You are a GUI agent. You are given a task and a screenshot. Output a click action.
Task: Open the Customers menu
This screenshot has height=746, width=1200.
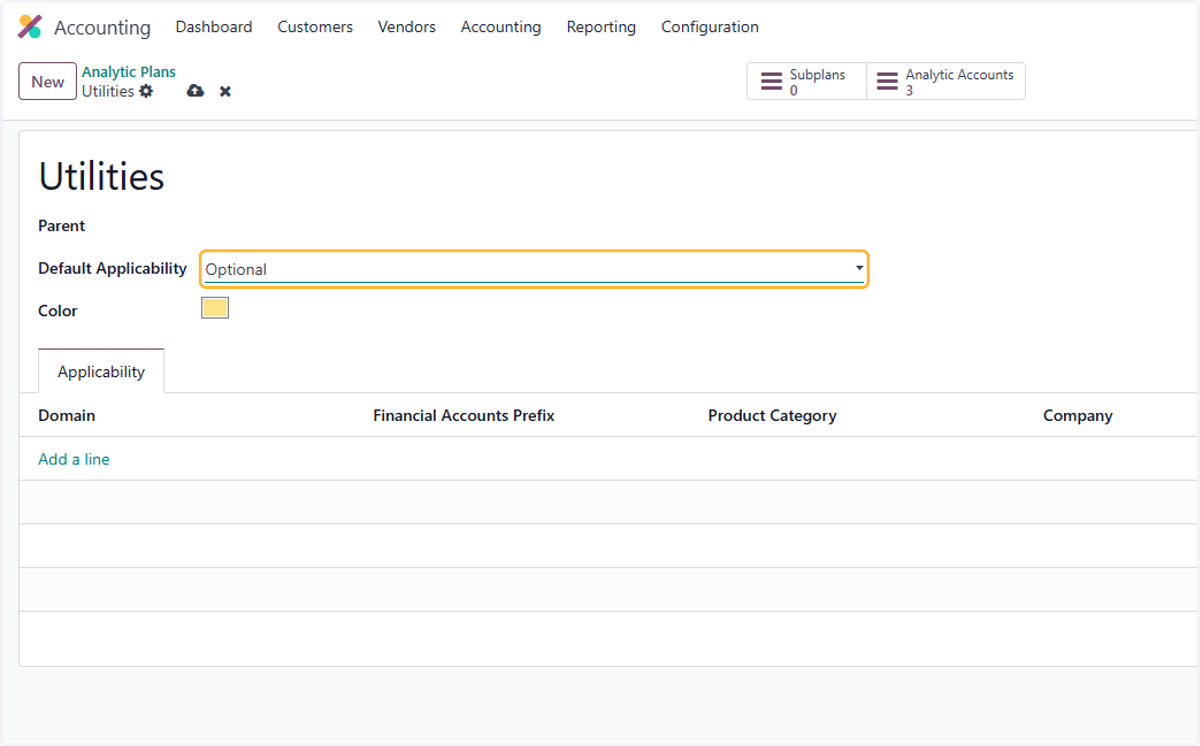pyautogui.click(x=315, y=27)
